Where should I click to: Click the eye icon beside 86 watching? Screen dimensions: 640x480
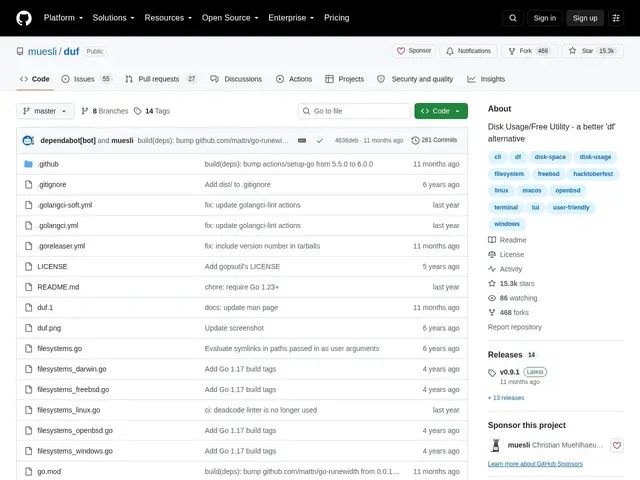[x=492, y=298]
